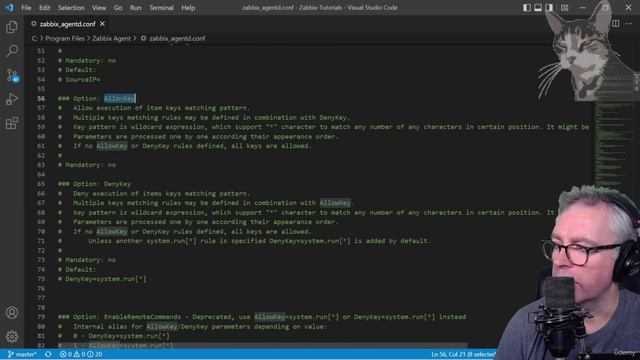Click highlighted AllowKey on line 61
Image resolution: width=640 pixels, height=360 pixels.
click(112, 146)
